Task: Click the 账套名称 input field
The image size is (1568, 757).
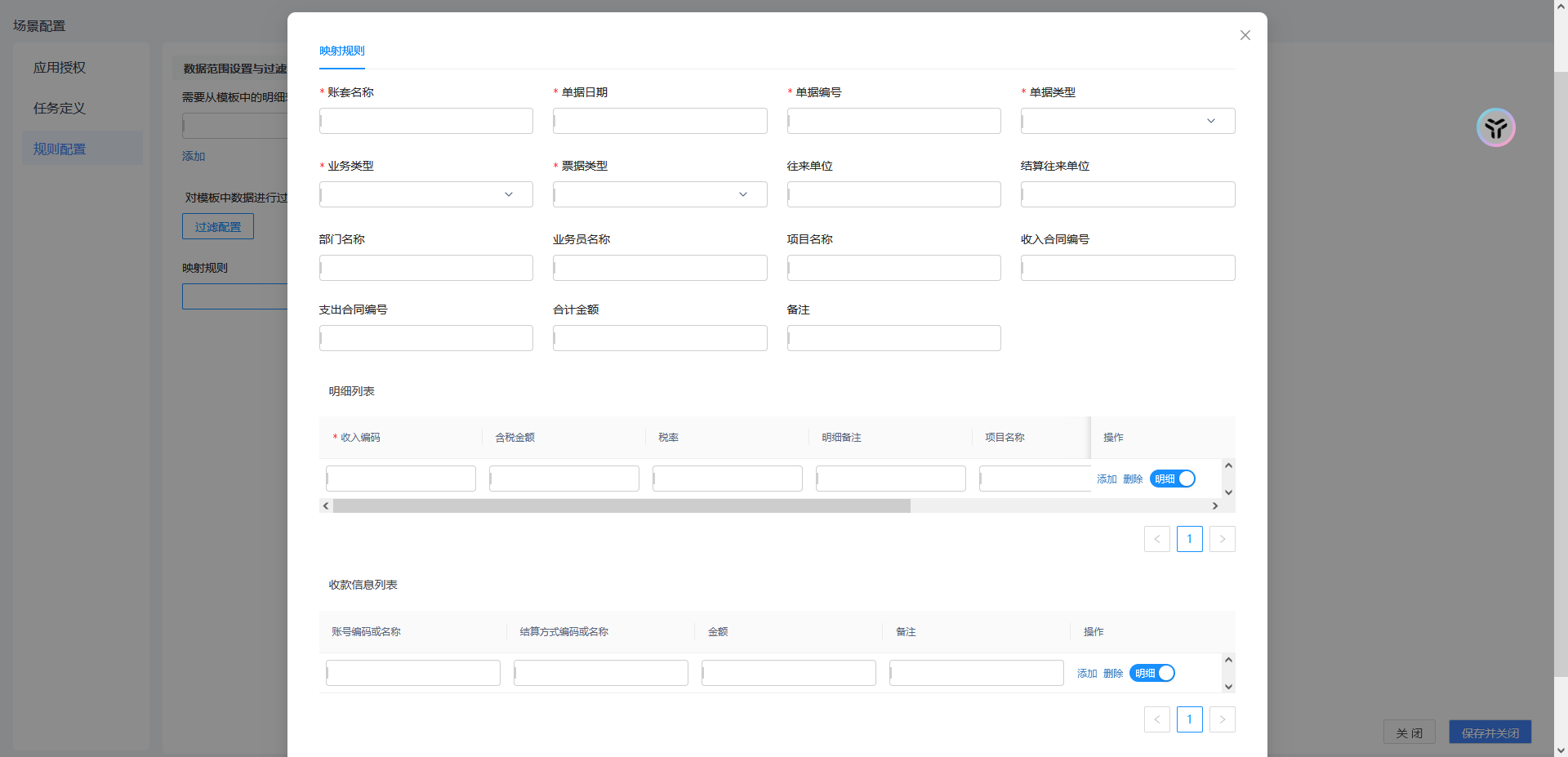Action: point(426,121)
